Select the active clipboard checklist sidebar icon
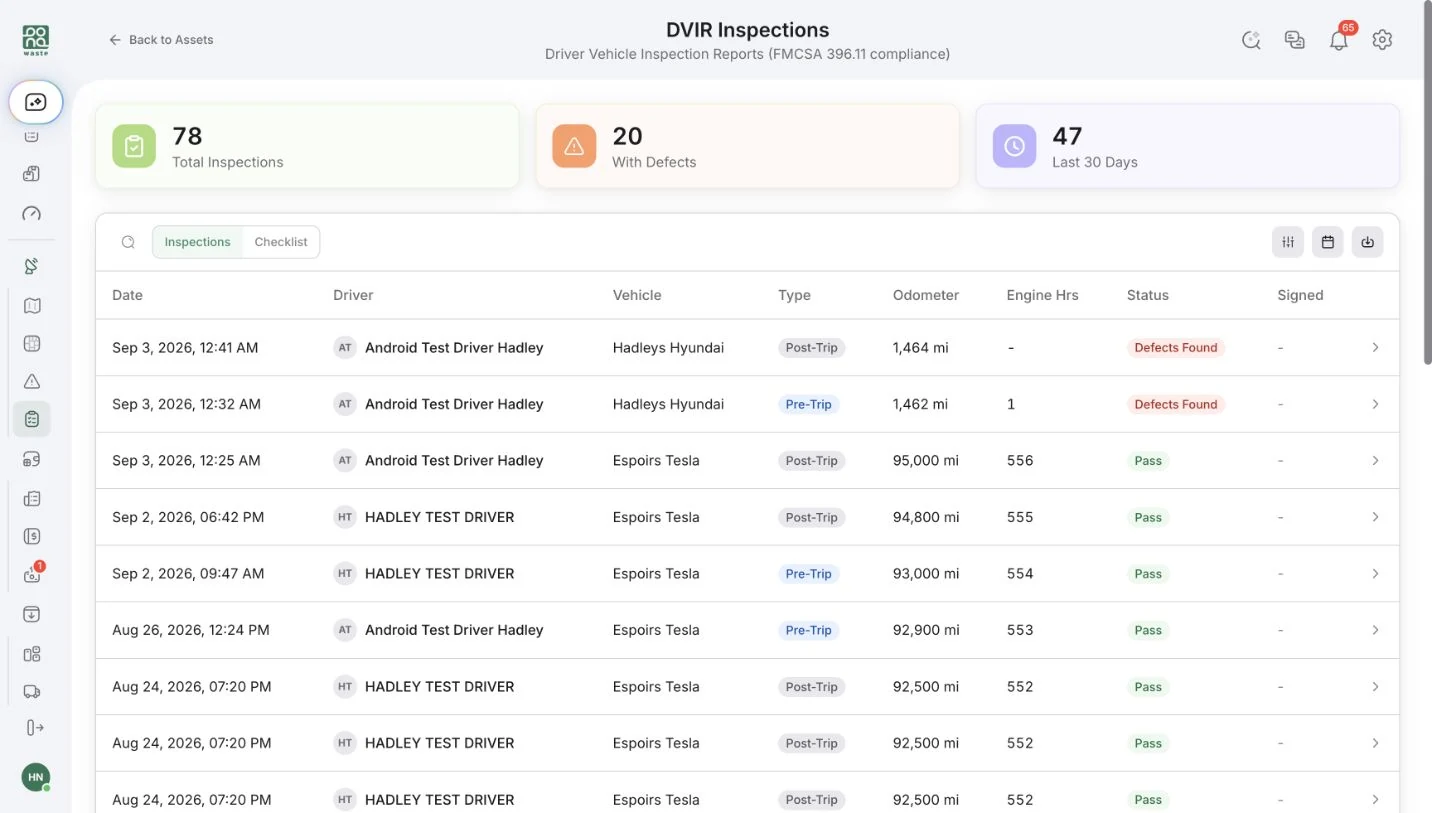Screen dimensions: 1432x813 32,419
